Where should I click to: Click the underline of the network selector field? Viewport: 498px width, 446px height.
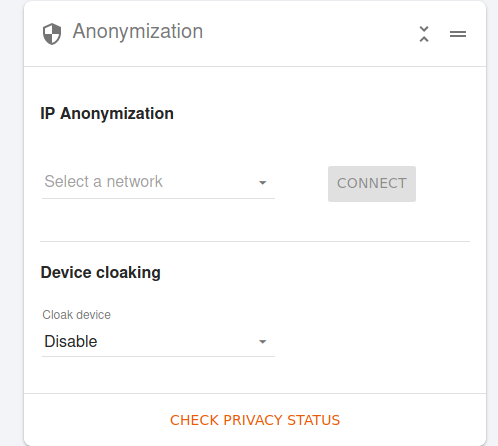158,198
